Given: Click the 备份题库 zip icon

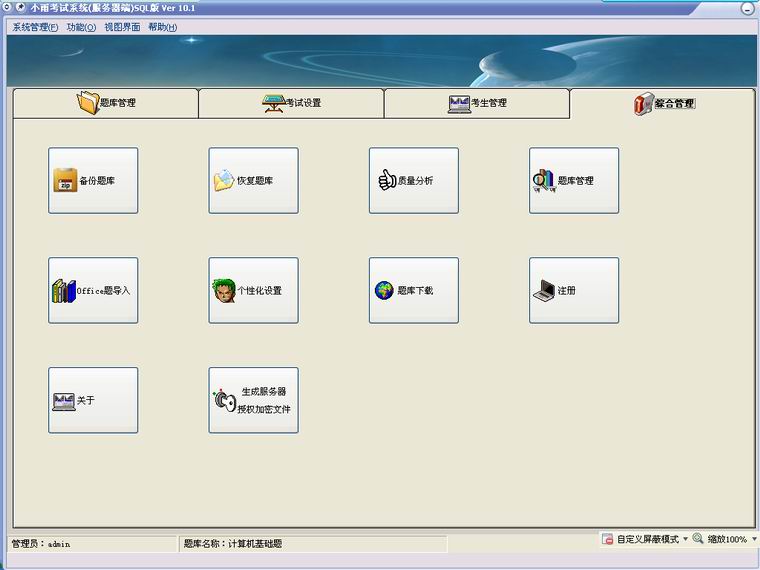Looking at the screenshot, I should (65, 180).
